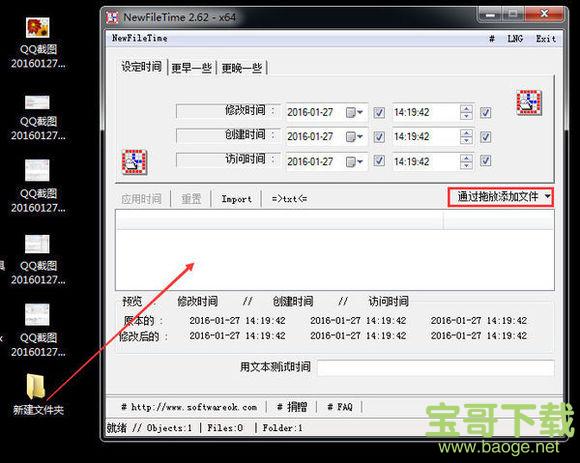Click status bar text Objects:1
This screenshot has height=463, width=580.
pyautogui.click(x=169, y=428)
